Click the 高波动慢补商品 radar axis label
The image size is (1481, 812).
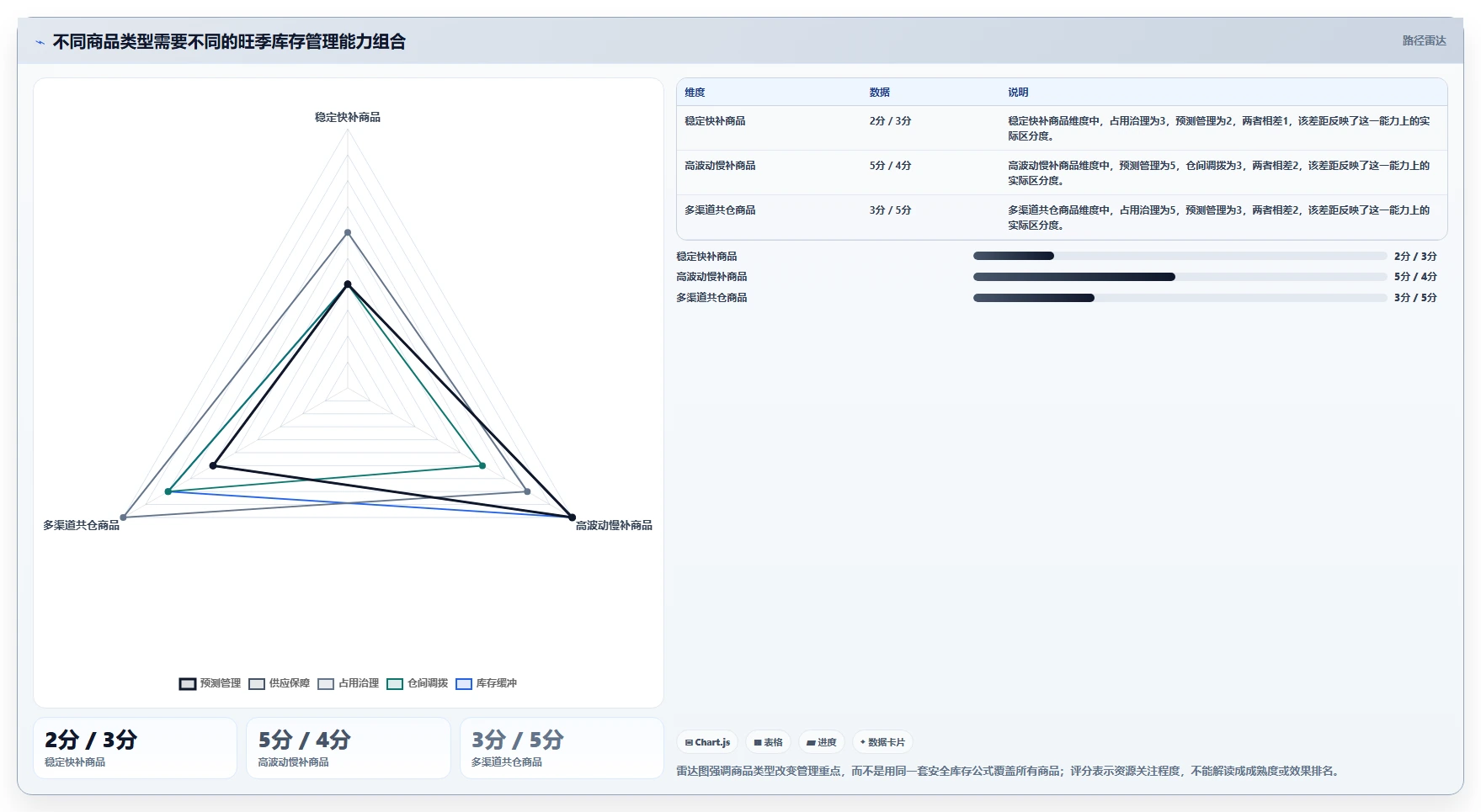614,525
